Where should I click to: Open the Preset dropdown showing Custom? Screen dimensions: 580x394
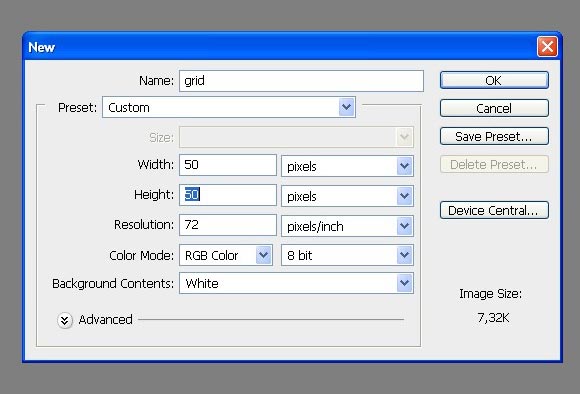(x=229, y=107)
